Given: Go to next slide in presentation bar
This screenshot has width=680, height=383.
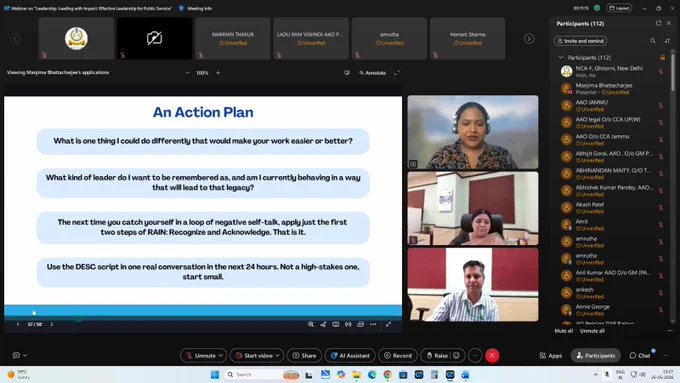Looking at the screenshot, I should pos(52,324).
